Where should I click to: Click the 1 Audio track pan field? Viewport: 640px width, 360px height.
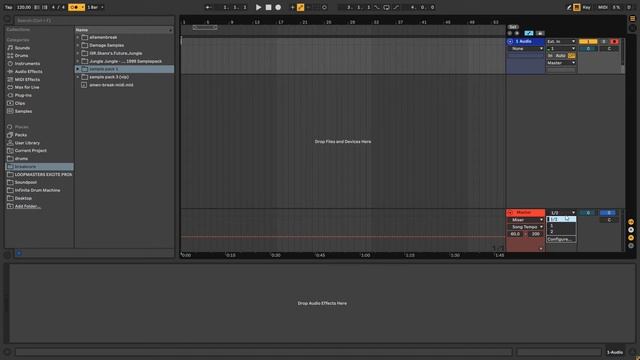[609, 49]
